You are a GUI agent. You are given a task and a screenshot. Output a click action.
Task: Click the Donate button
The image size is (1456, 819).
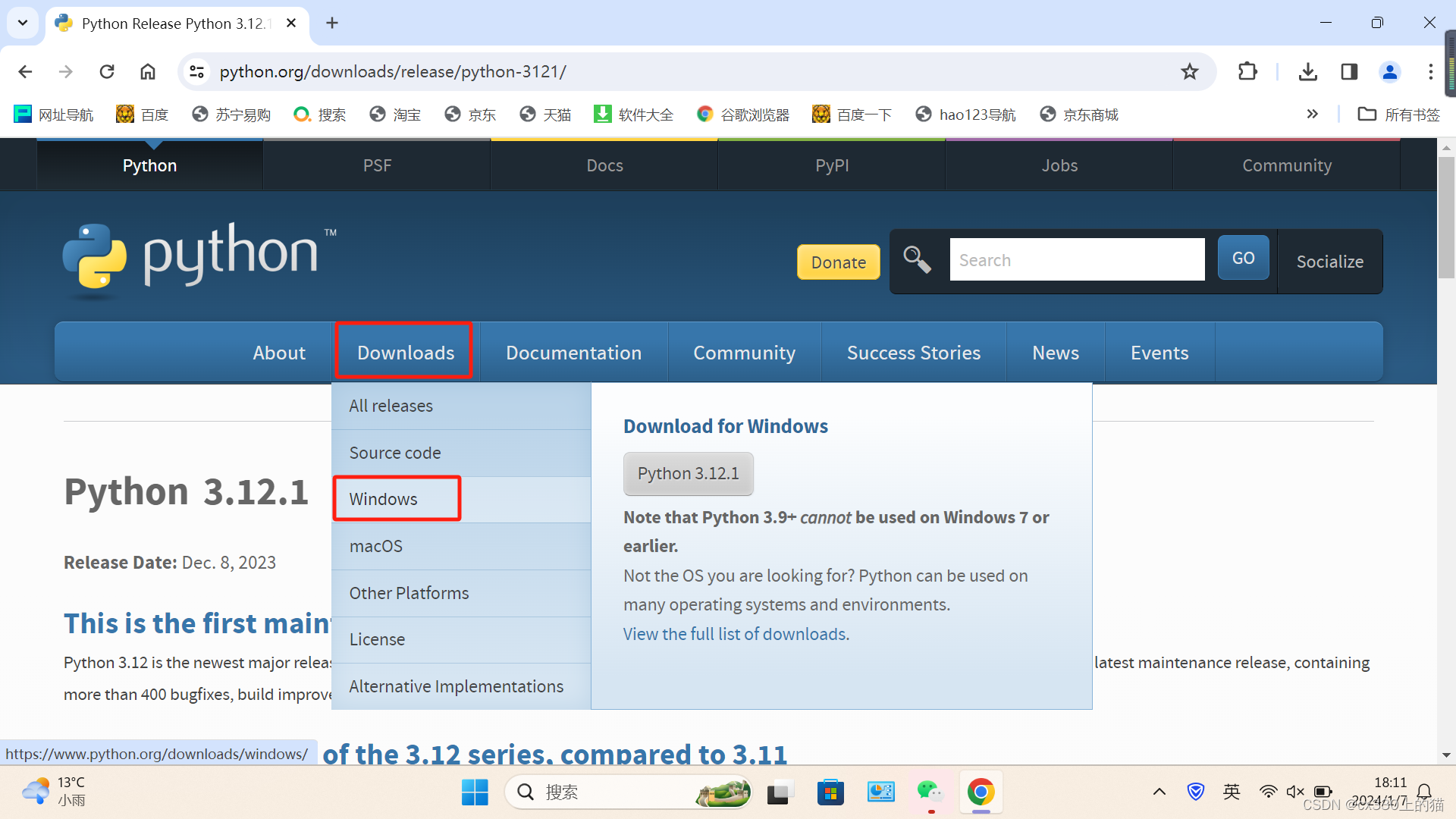tap(838, 262)
